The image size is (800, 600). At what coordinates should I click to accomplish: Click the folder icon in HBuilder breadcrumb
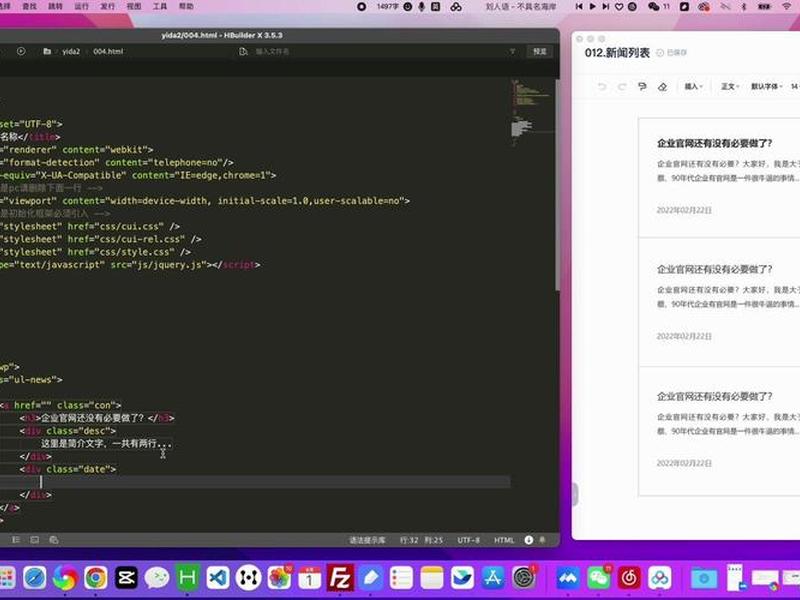click(x=47, y=51)
